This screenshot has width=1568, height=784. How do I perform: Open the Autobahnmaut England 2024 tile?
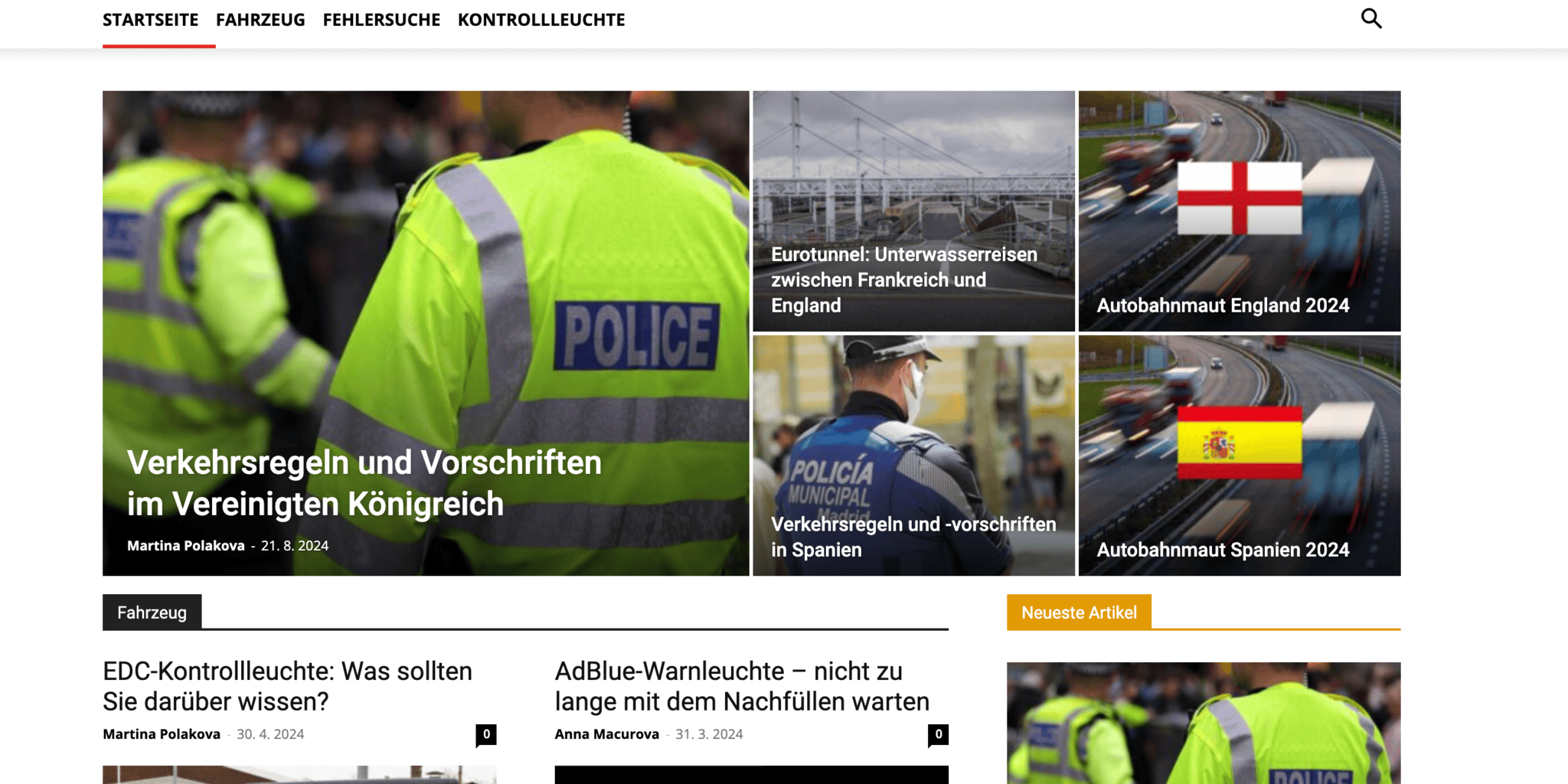(x=1240, y=211)
